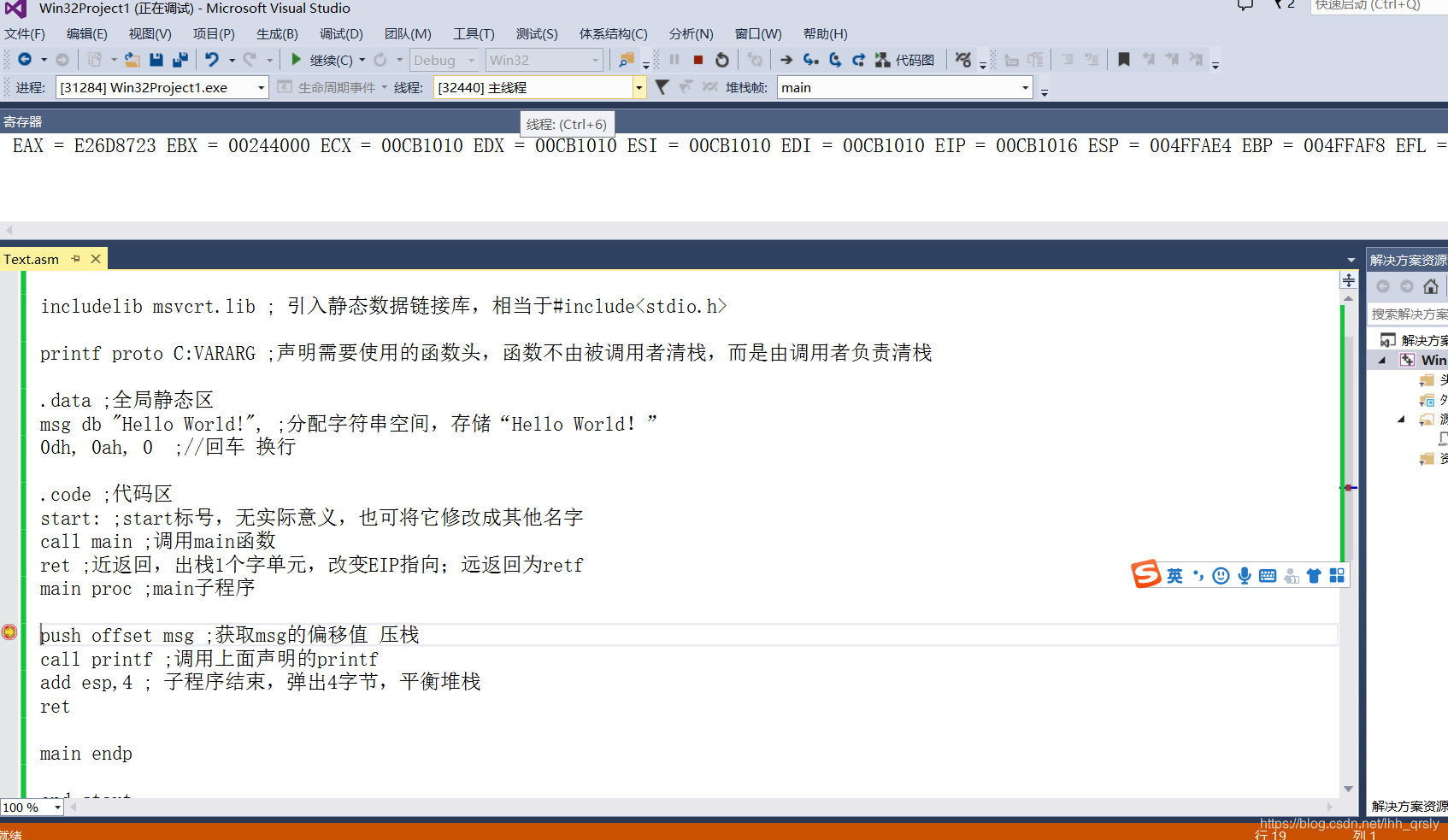Open the Undo history dropdown arrow
The width and height of the screenshot is (1448, 840).
(232, 60)
